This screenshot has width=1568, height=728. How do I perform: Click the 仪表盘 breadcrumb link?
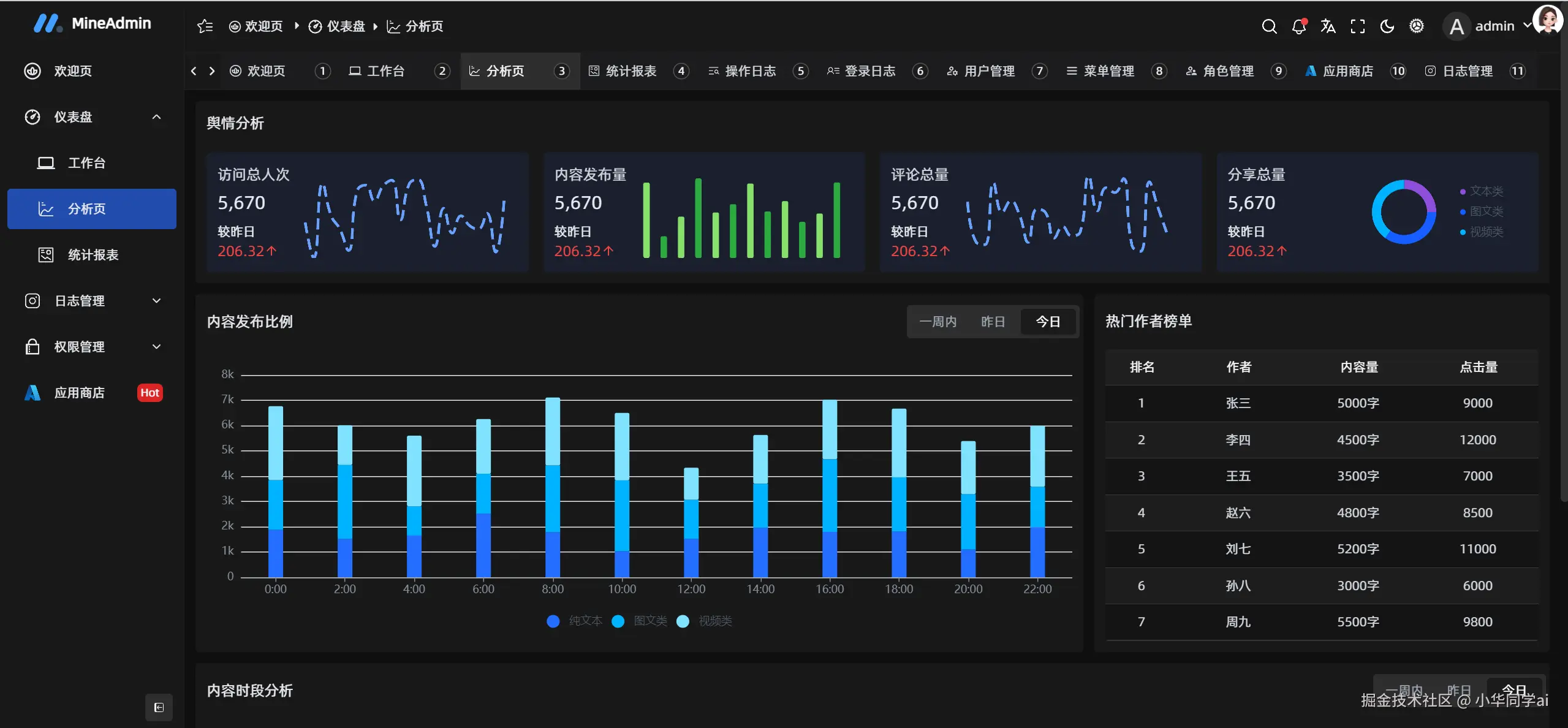(x=345, y=26)
